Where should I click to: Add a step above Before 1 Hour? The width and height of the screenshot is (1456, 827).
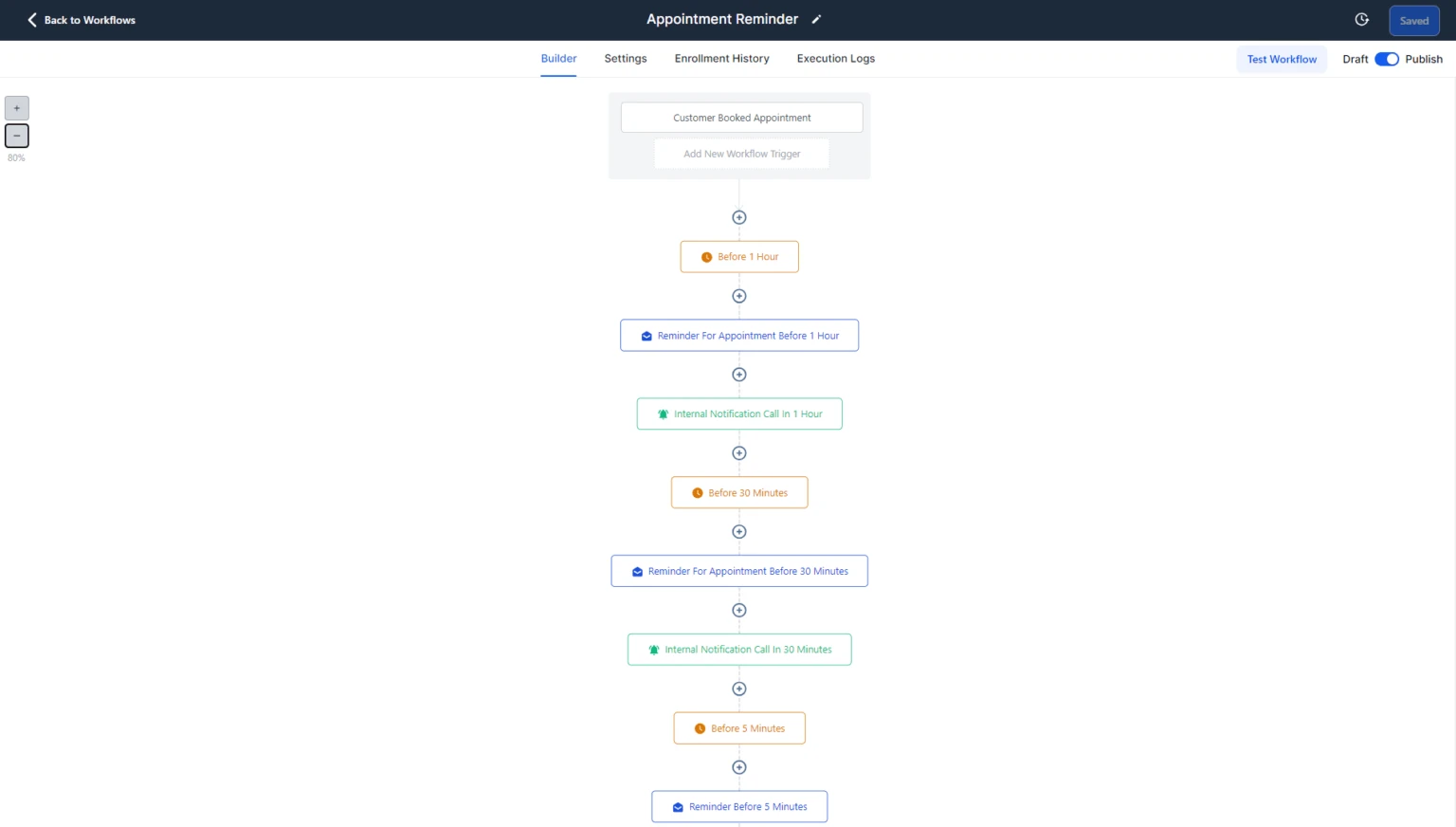(739, 217)
